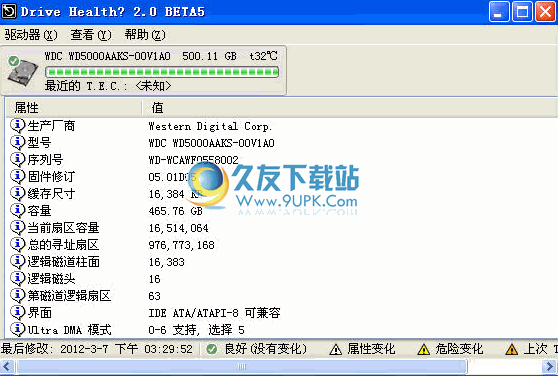Click the info icon beside 固件修订
558x376 pixels.
[x=17, y=176]
